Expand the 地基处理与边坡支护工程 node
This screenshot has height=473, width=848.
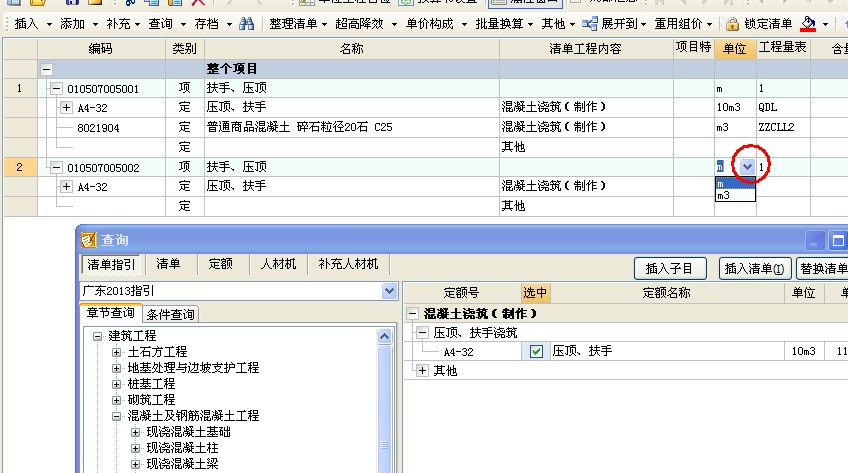pos(116,368)
